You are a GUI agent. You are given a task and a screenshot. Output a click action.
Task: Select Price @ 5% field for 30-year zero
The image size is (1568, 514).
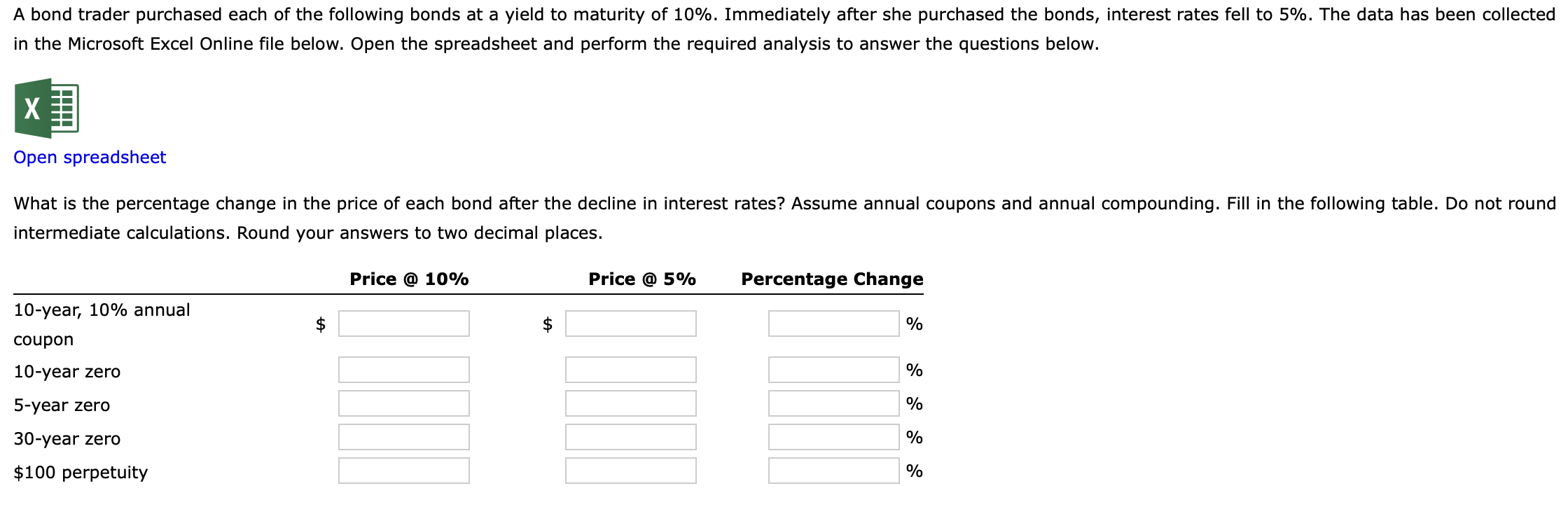[x=631, y=437]
